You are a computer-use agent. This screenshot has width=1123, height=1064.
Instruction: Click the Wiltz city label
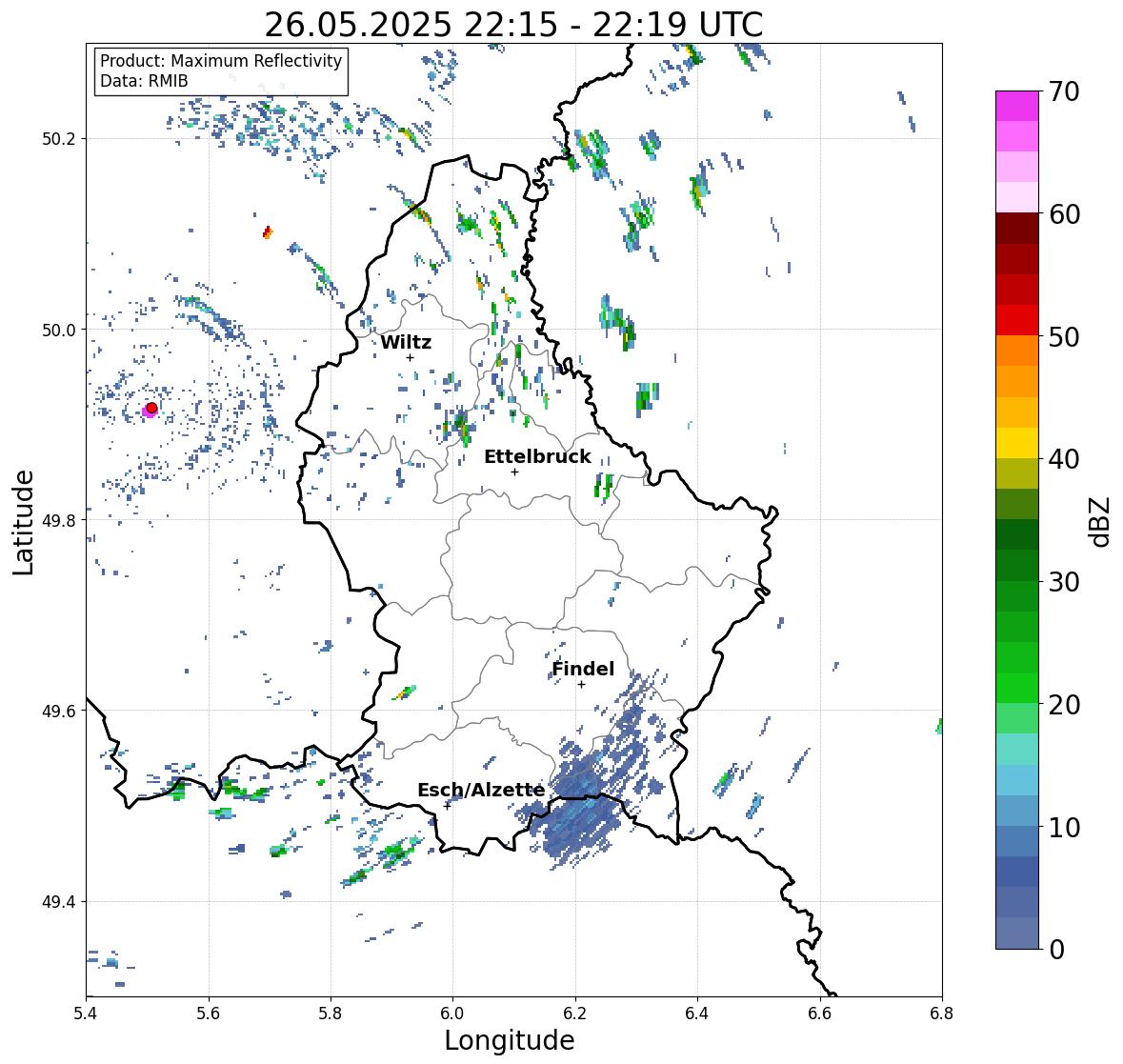pos(406,342)
